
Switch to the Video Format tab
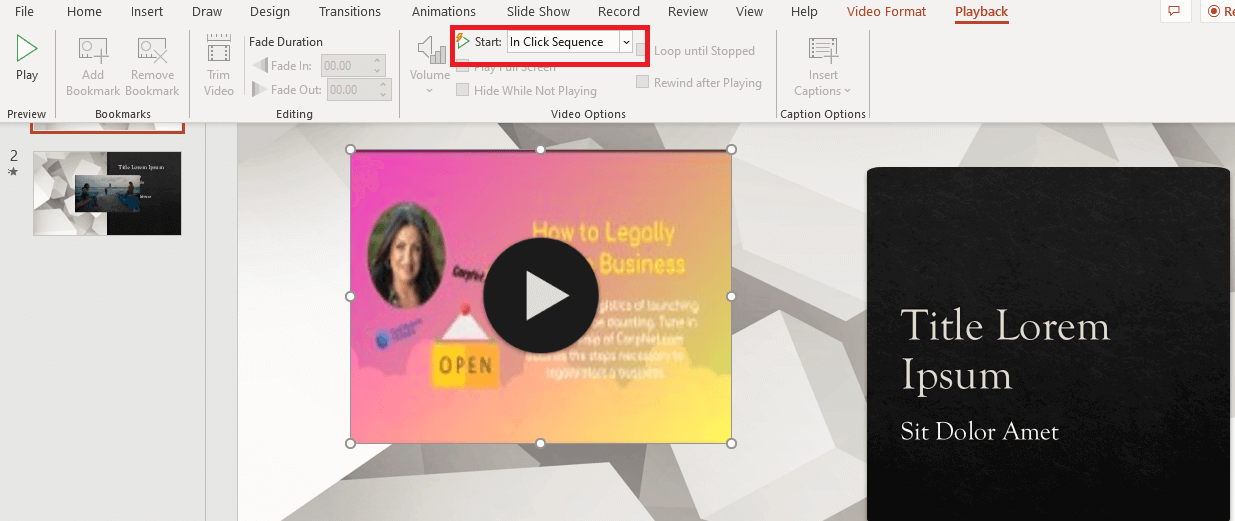[x=886, y=12]
